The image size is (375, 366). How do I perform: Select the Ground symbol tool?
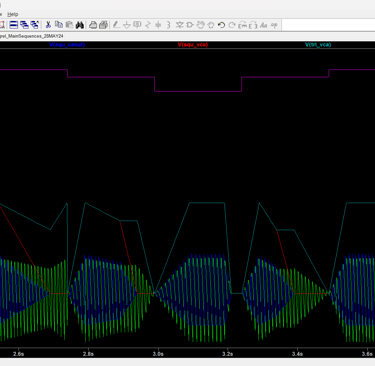tap(127, 25)
